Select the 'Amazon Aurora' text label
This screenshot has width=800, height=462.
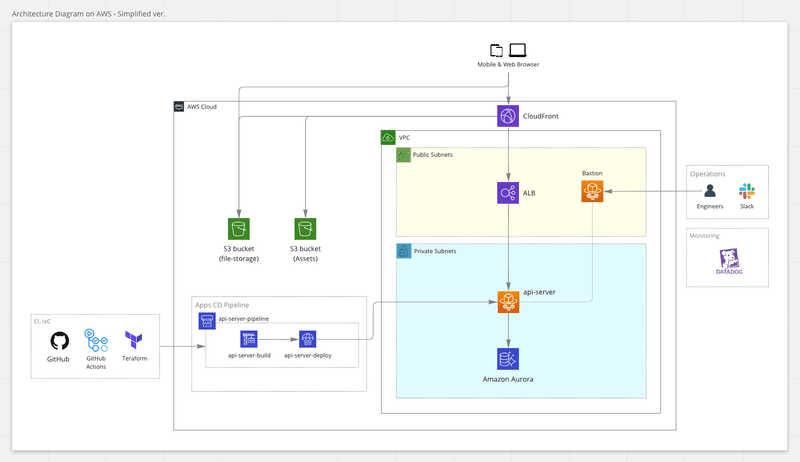tap(508, 379)
